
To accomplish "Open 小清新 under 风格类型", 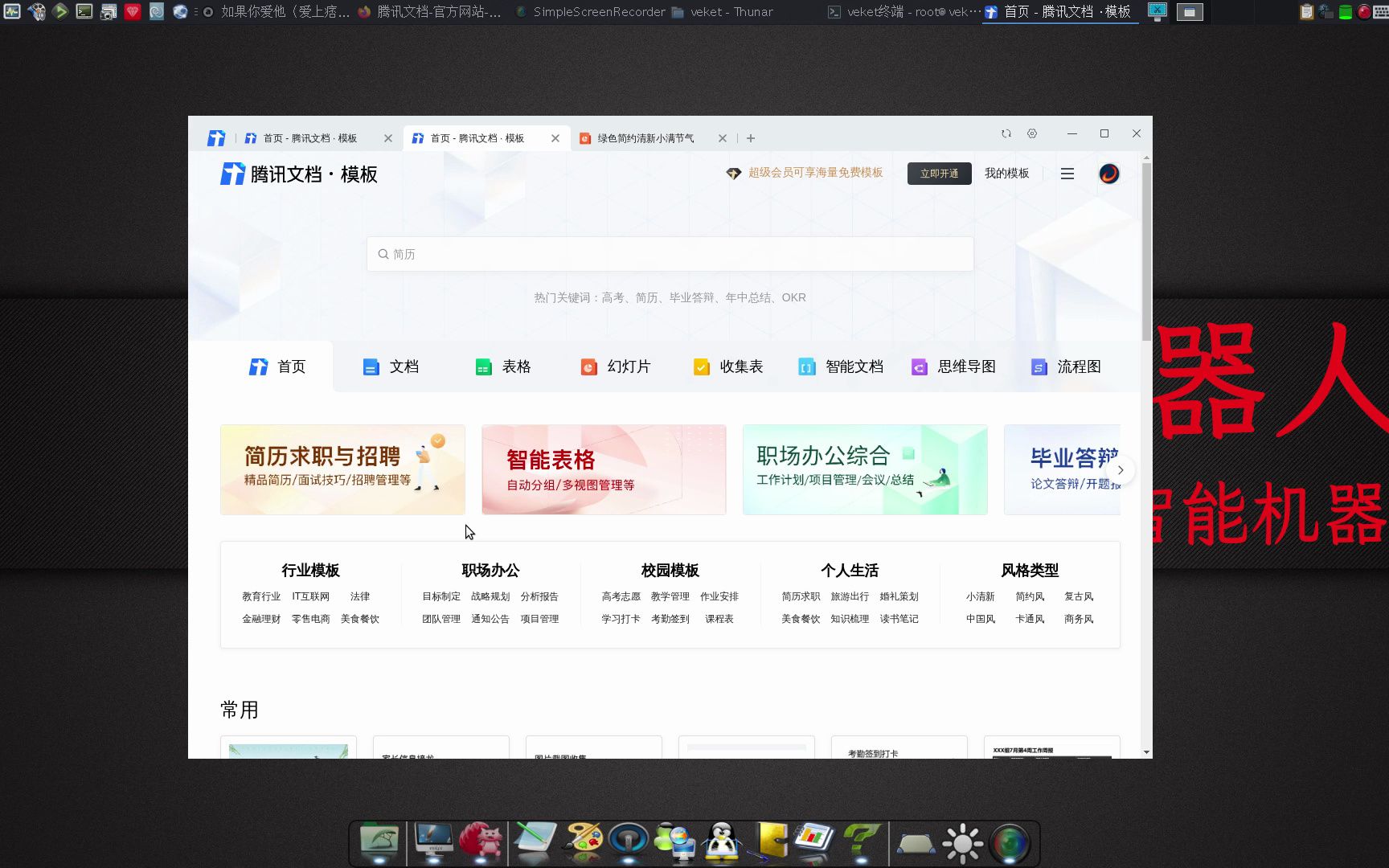I will 981,596.
